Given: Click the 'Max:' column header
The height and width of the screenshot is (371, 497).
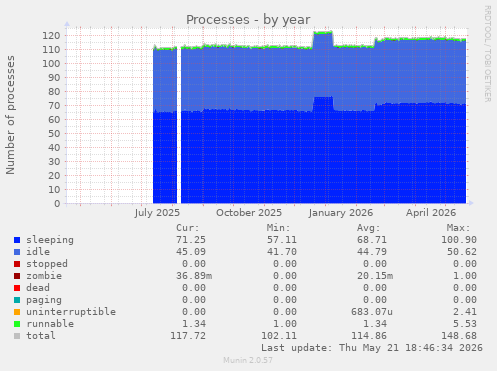Looking at the screenshot, I should tap(458, 228).
